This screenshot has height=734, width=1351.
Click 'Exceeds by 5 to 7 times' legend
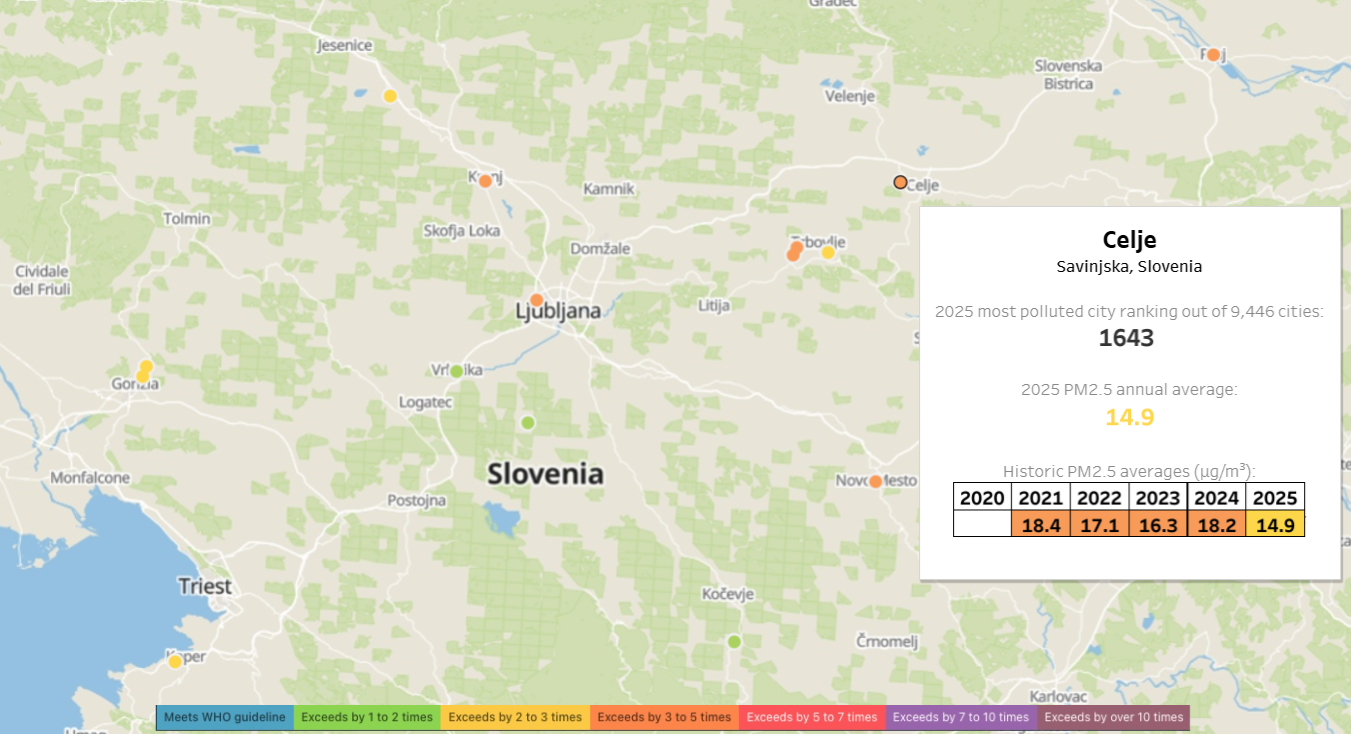pos(812,717)
